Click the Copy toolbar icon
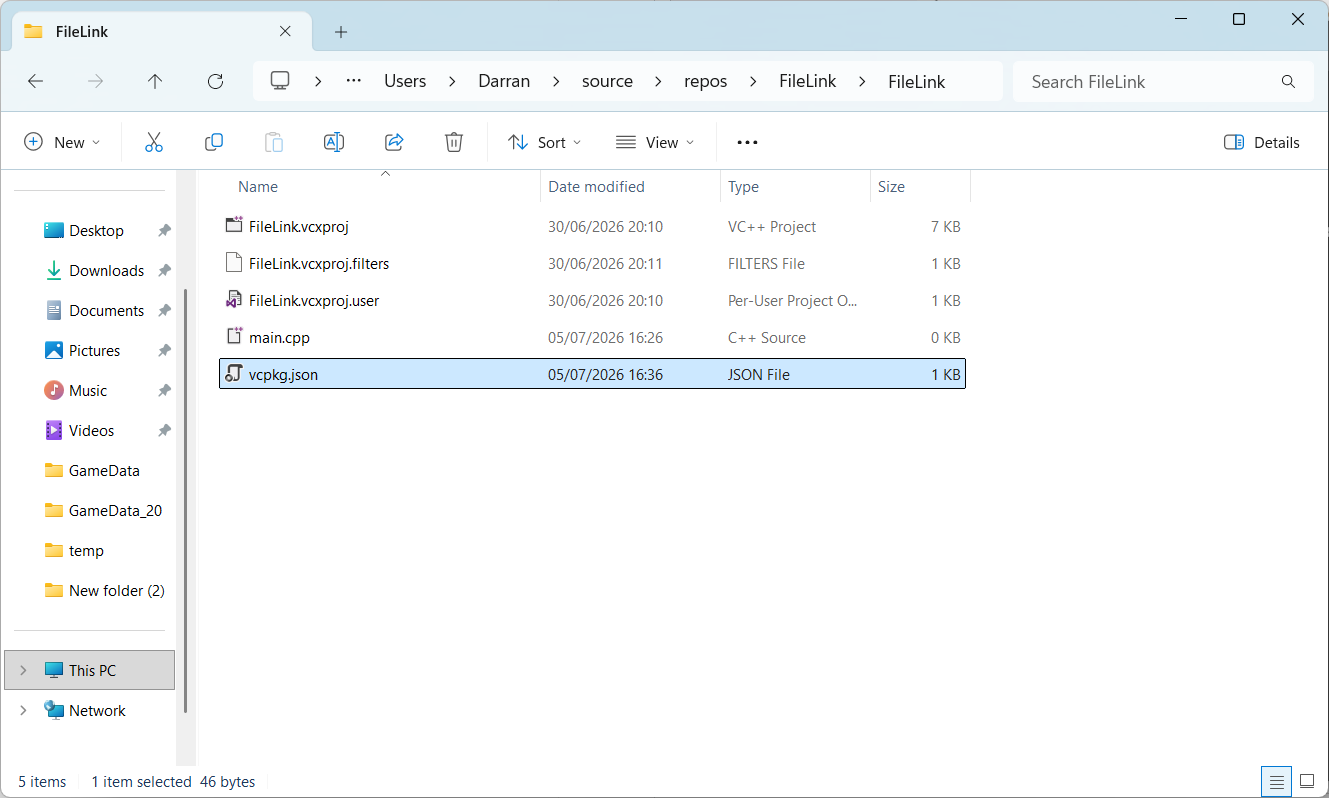 point(214,142)
